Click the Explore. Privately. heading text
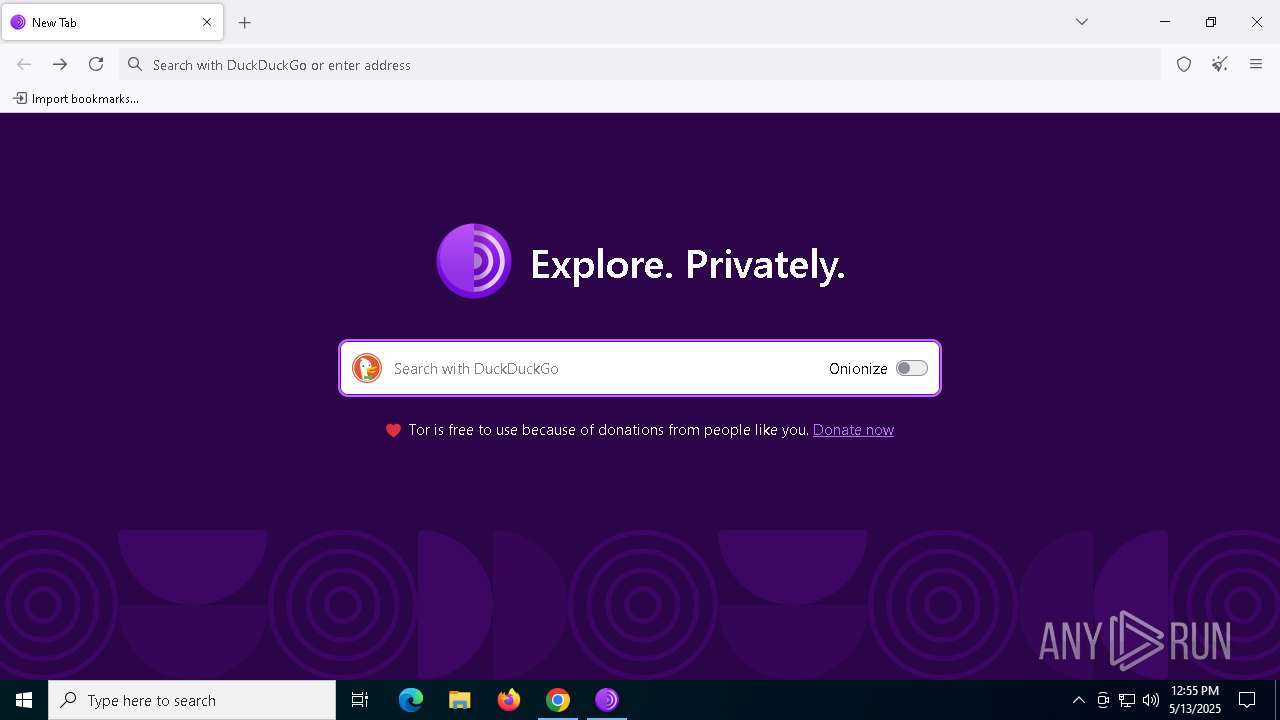 [x=688, y=265]
